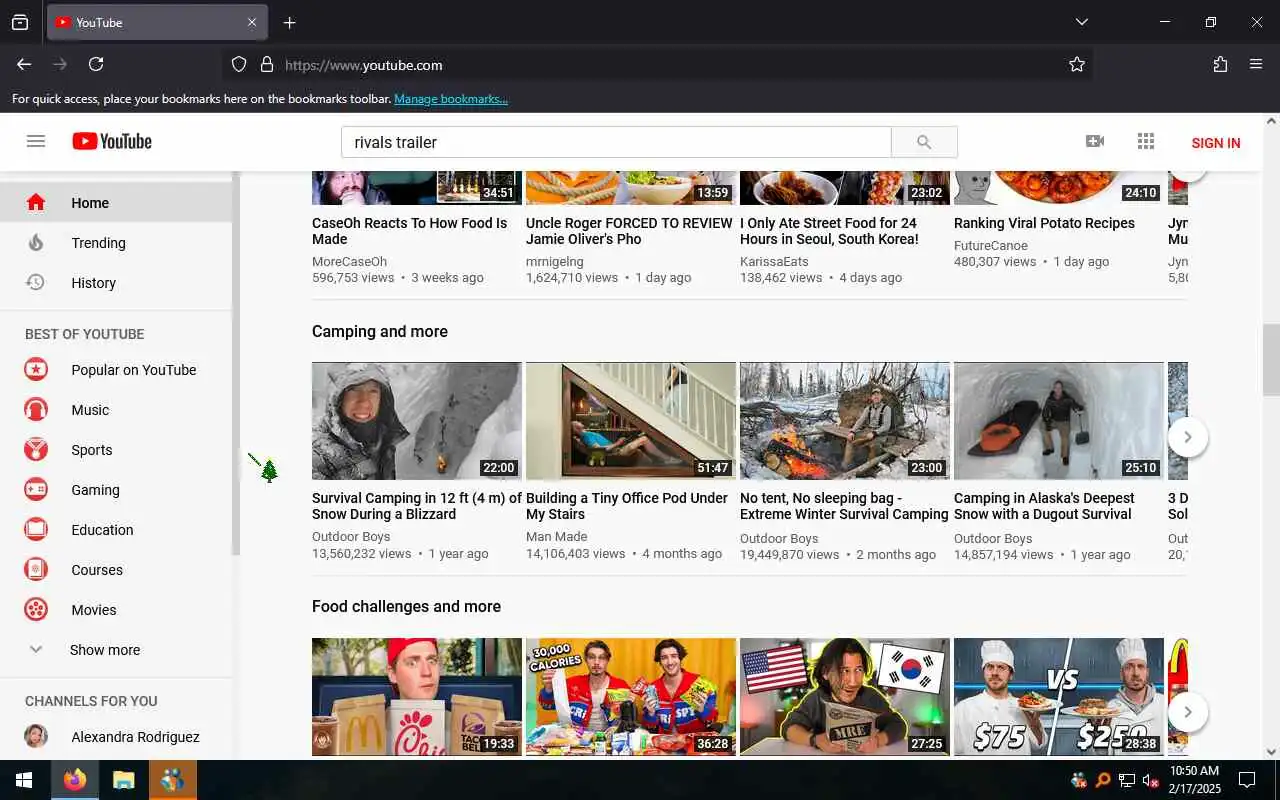1280x800 pixels.
Task: Click the tracking protection shield icon
Action: pos(239,64)
